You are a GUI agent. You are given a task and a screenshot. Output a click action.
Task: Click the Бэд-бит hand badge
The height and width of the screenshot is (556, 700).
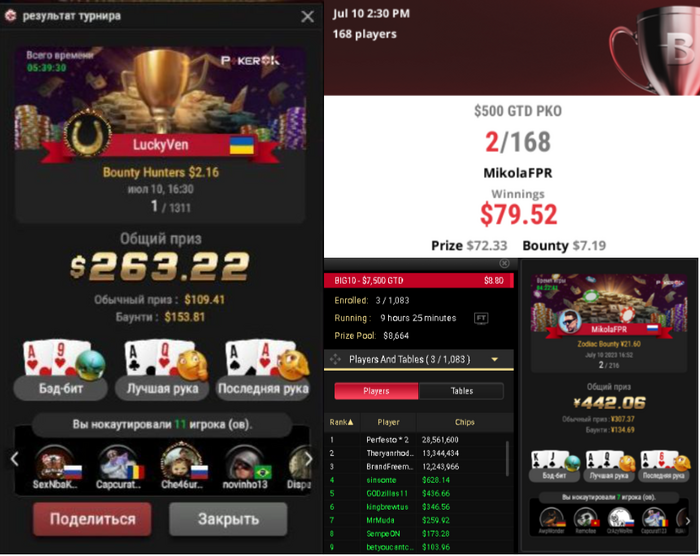click(x=61, y=388)
